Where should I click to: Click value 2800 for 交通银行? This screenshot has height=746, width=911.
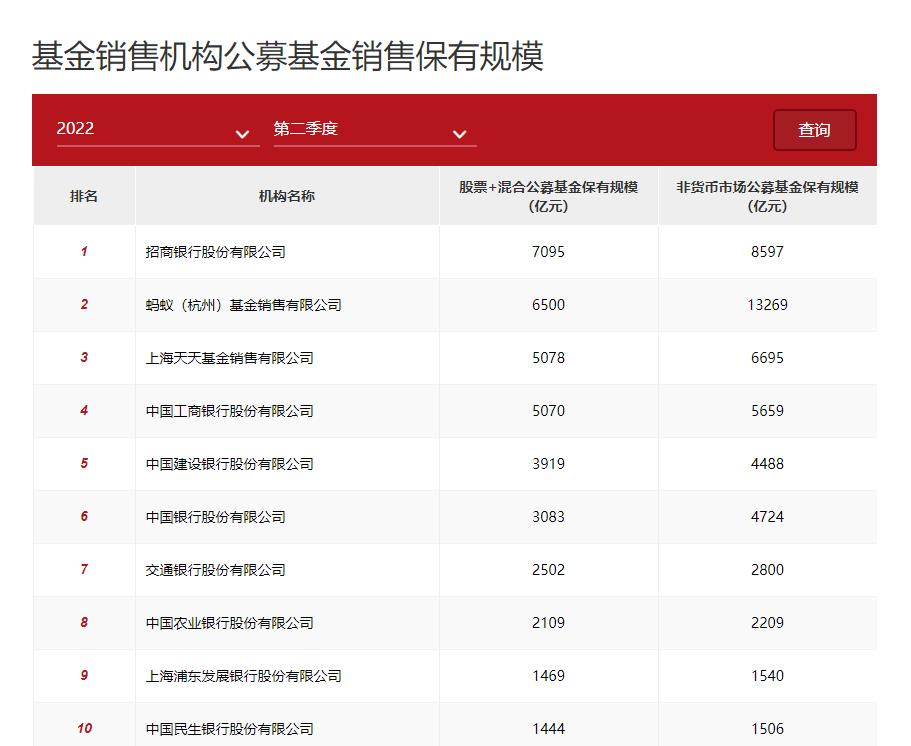click(x=767, y=569)
